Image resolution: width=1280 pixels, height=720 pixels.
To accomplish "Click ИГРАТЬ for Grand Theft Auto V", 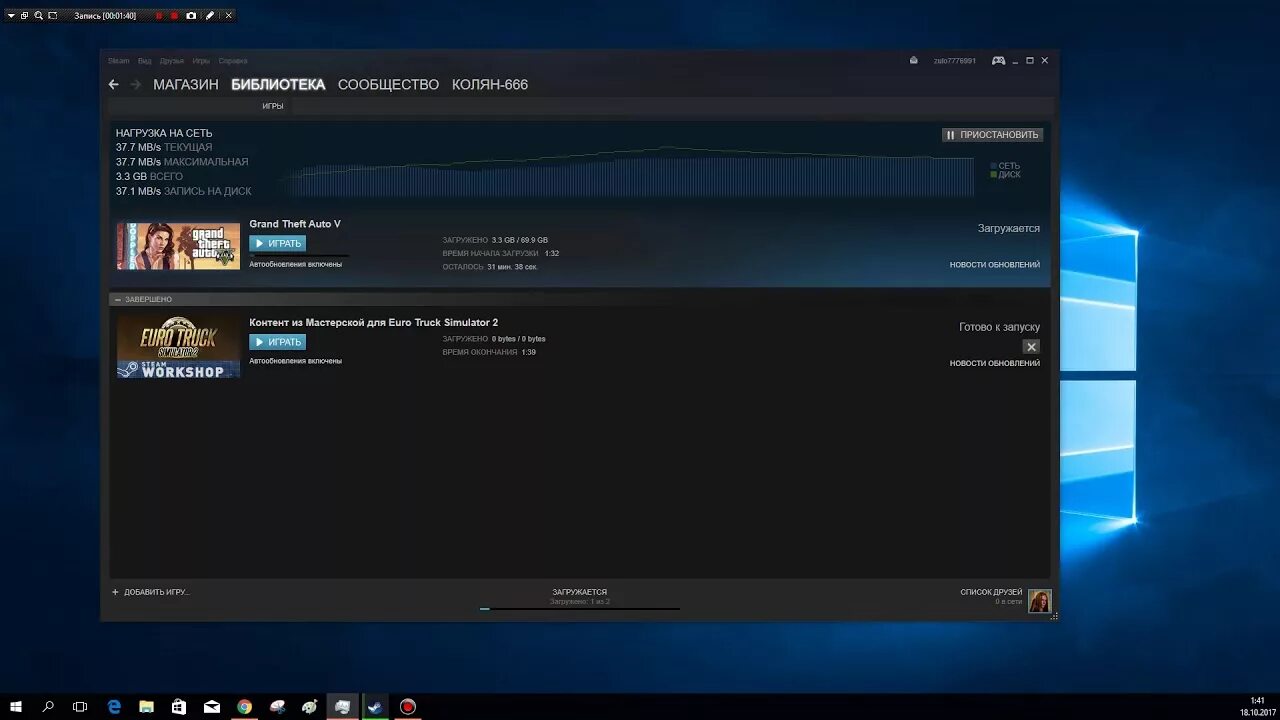I will point(277,243).
